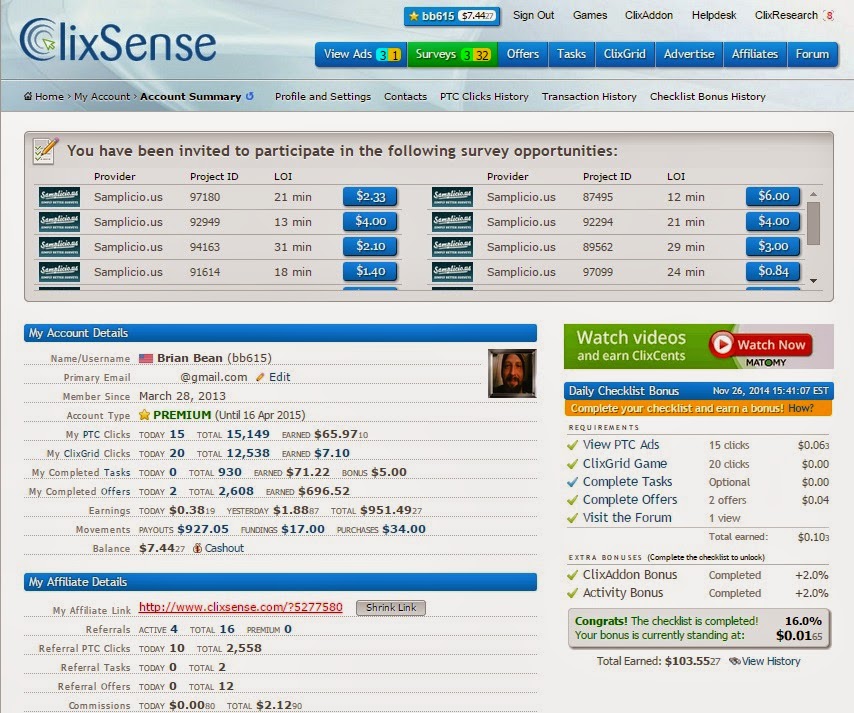Start the $1.40 survey
The height and width of the screenshot is (713, 854).
[x=370, y=271]
